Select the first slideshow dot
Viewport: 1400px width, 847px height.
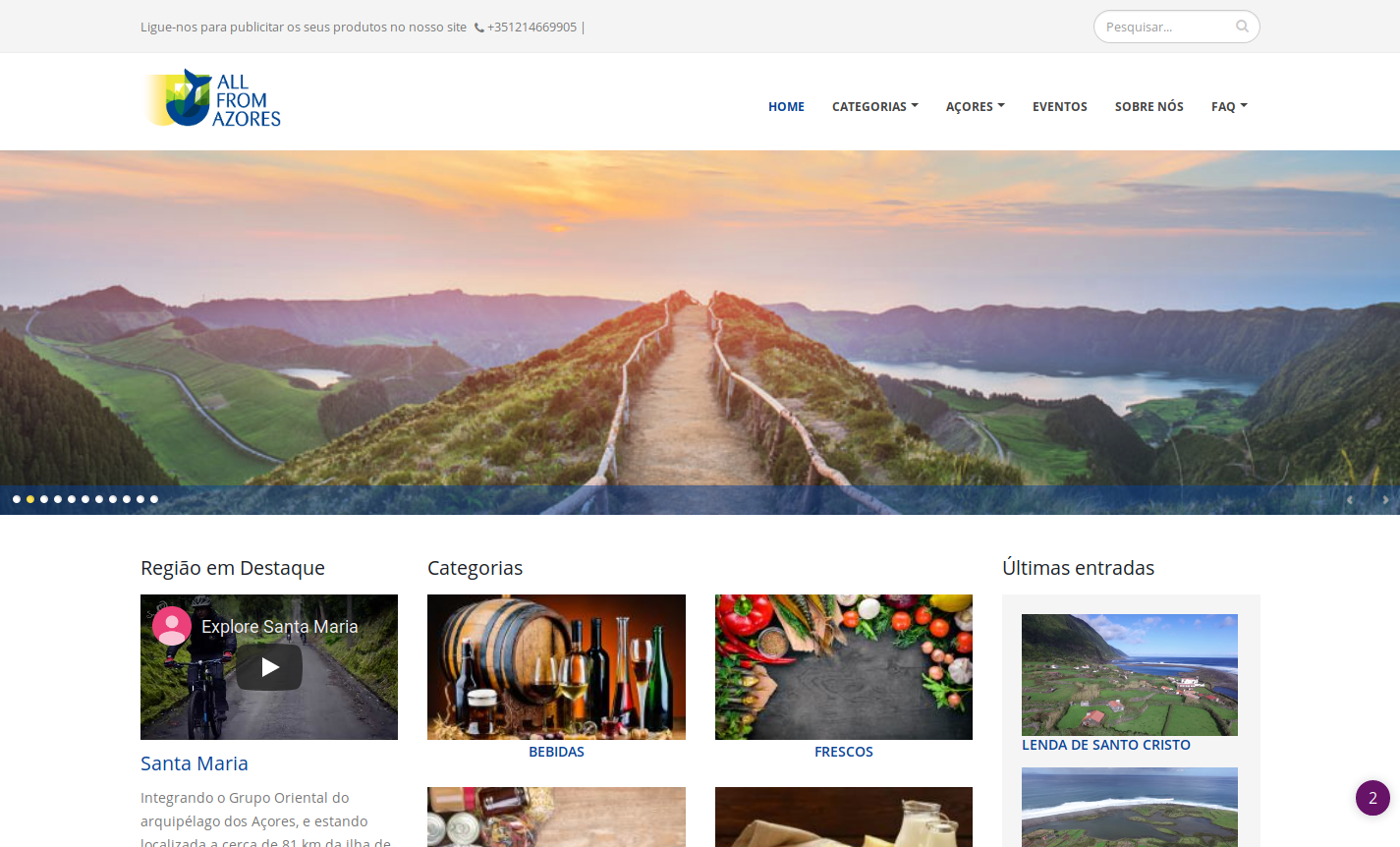click(17, 499)
